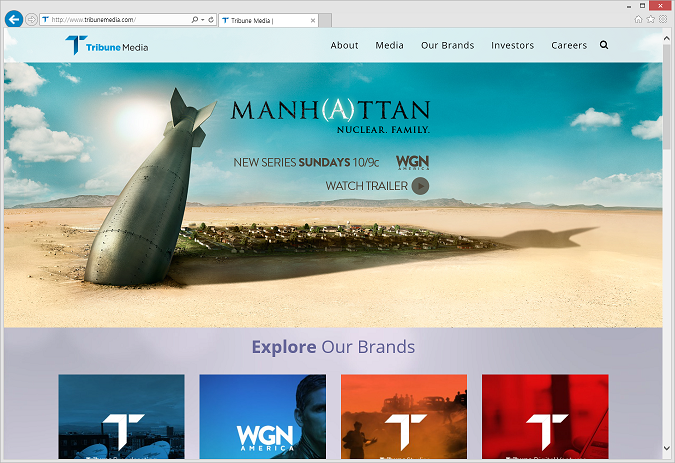
Task: Click the scrollbar up arrow
Action: tap(667, 38)
